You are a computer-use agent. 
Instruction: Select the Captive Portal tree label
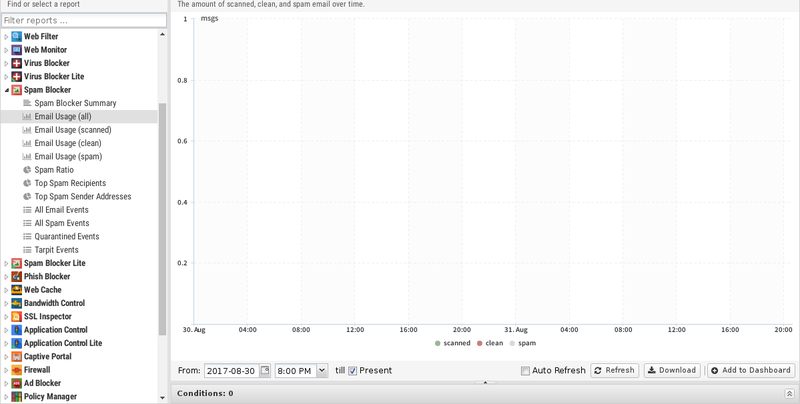[x=47, y=356]
